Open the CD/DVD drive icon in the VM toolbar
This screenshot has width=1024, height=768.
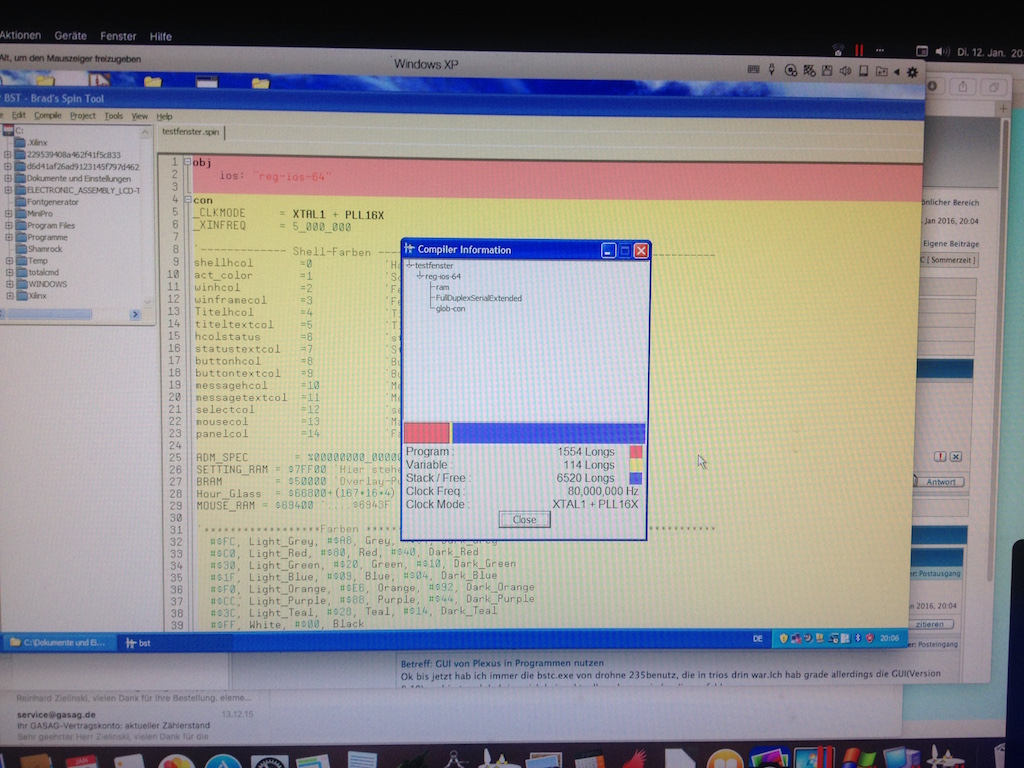pyautogui.click(x=791, y=70)
